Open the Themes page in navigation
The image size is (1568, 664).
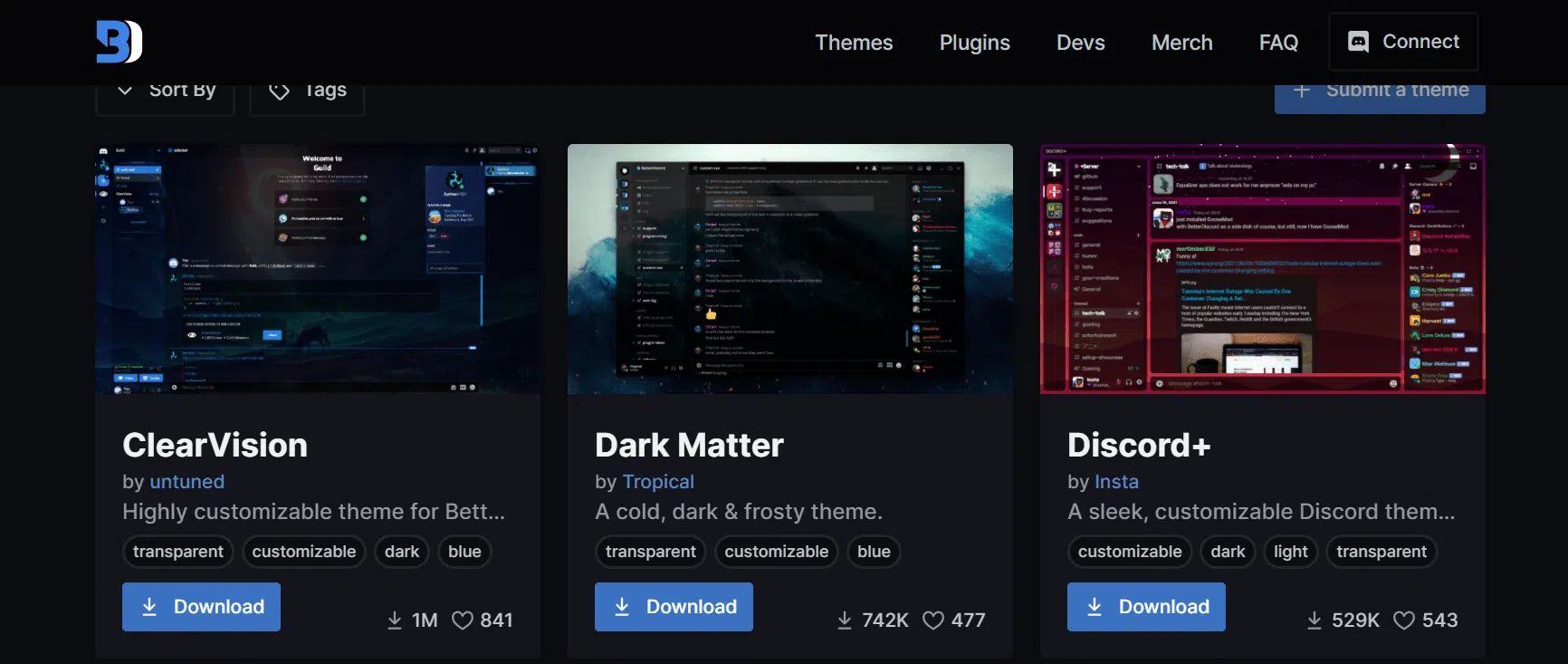[x=853, y=43]
